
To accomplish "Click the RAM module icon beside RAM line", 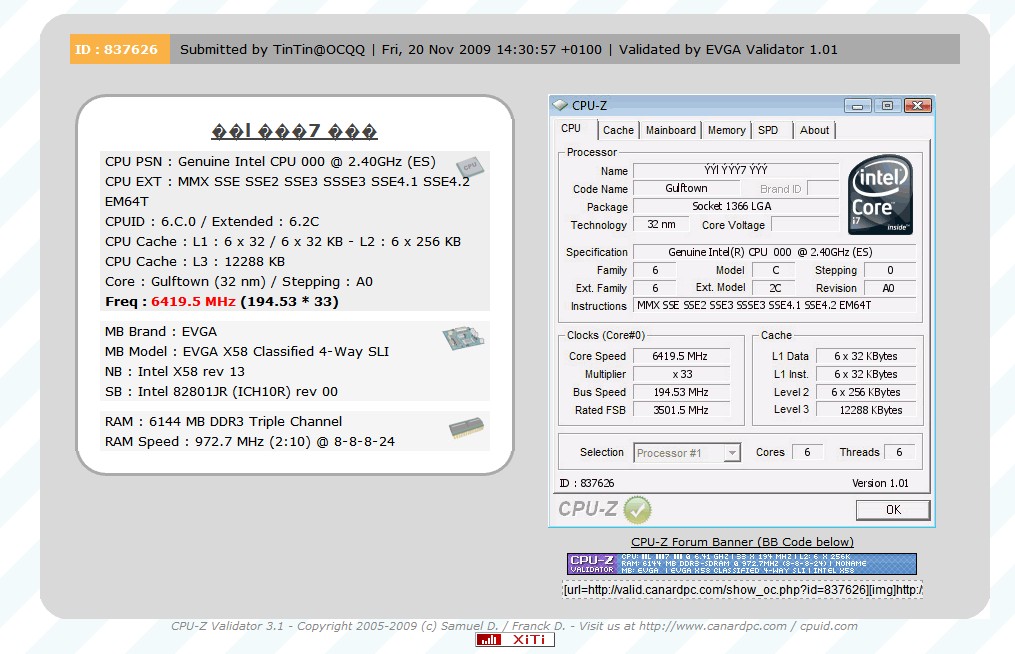I will click(466, 427).
